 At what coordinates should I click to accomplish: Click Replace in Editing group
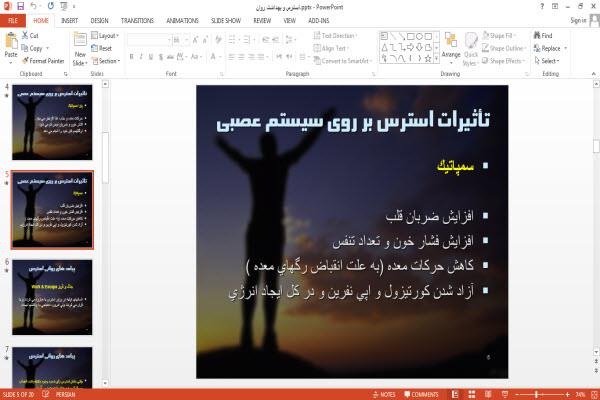pyautogui.click(x=550, y=48)
